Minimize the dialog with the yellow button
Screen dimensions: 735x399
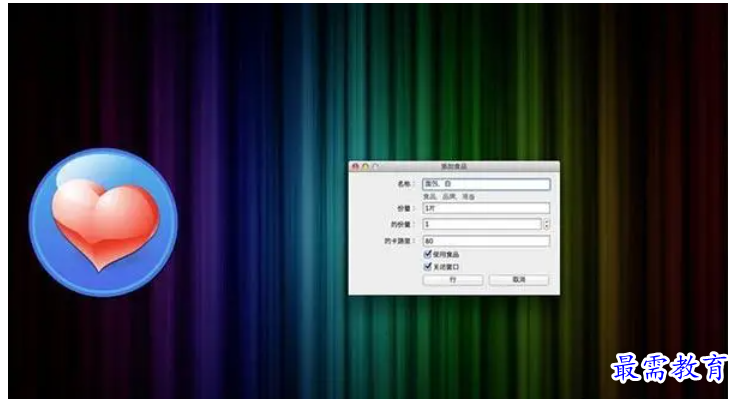[365, 166]
